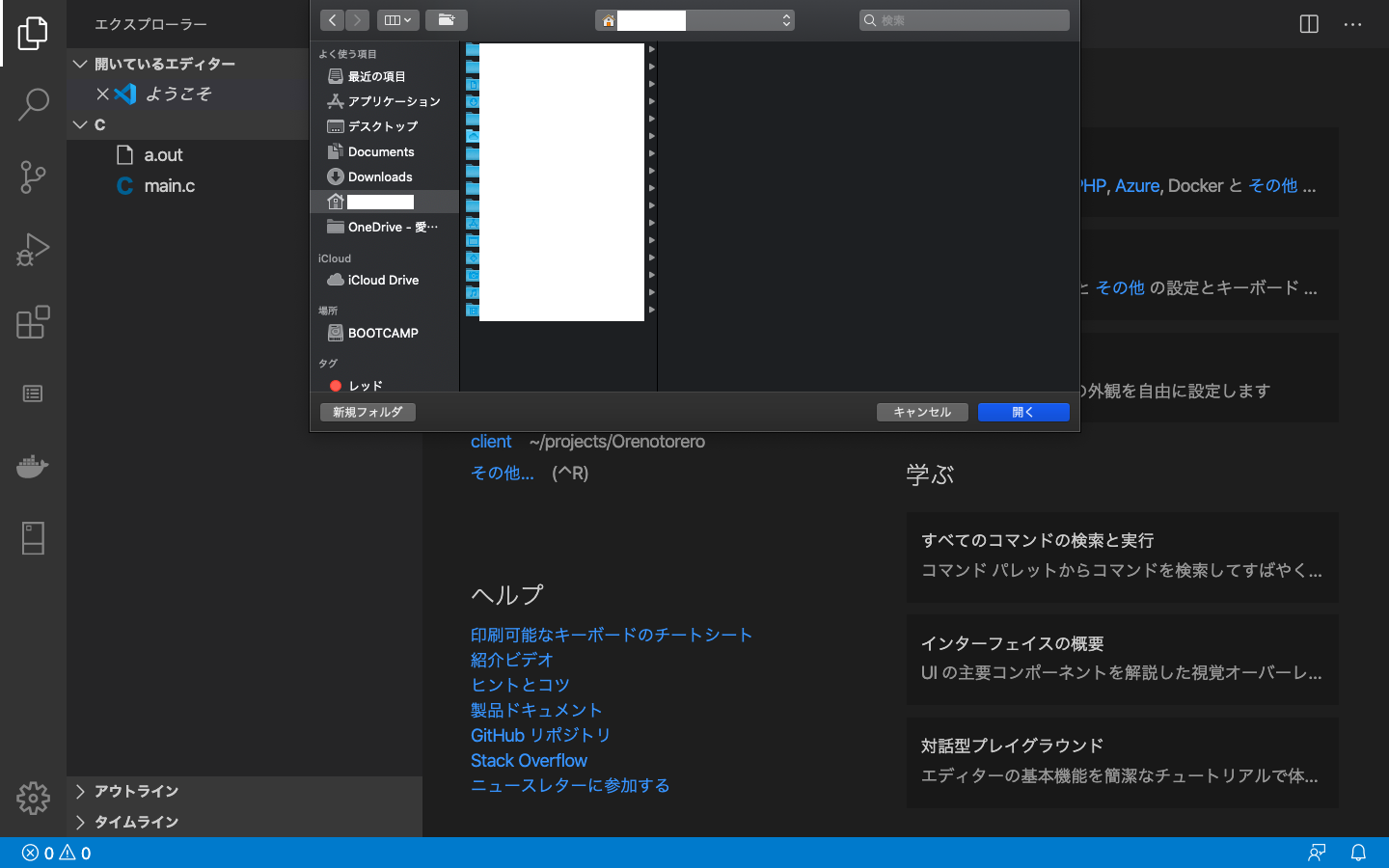Click the キャンセル button in dialog
Screen dimensions: 1389x868
921,412
